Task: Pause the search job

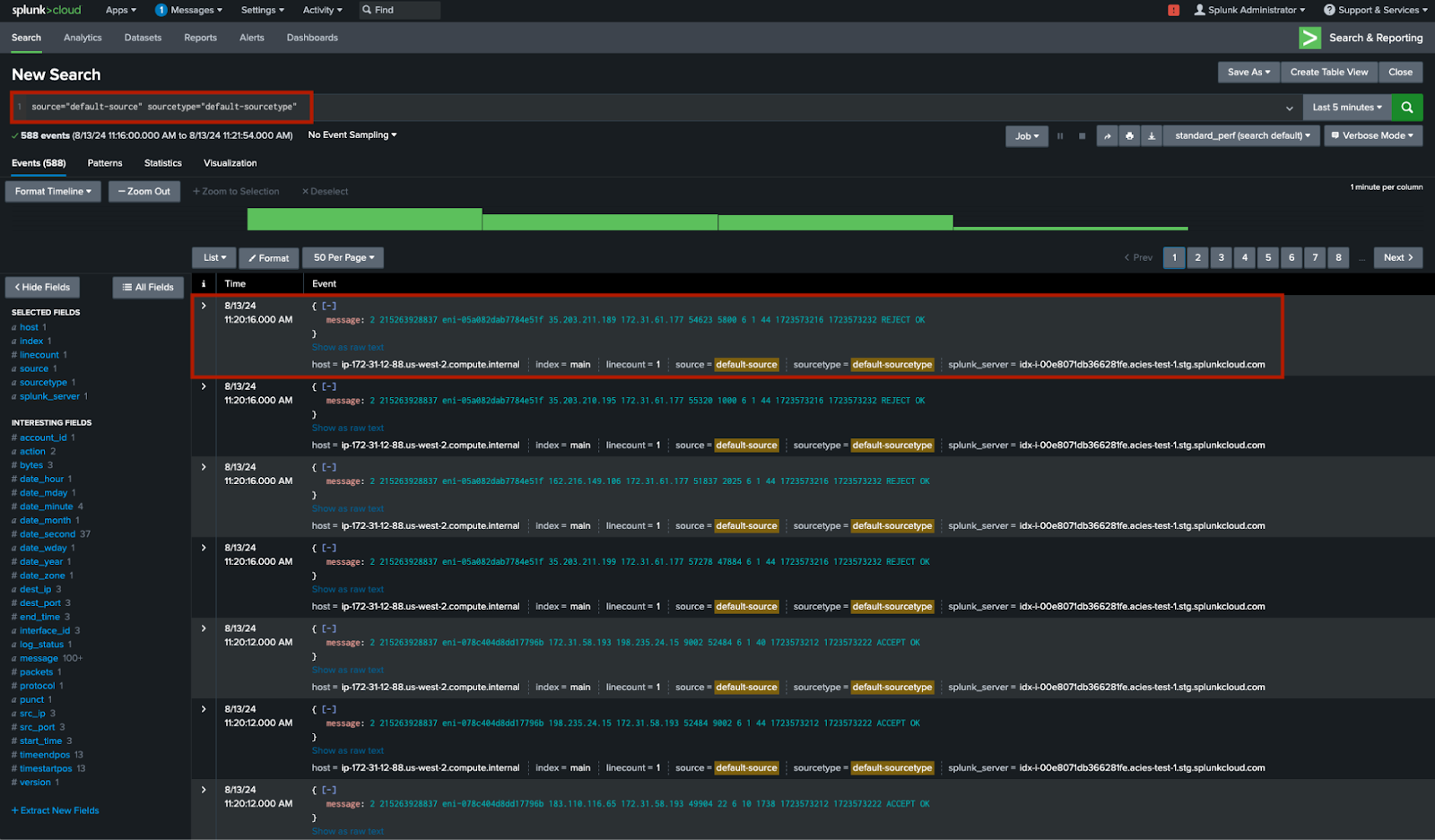Action: point(1060,136)
